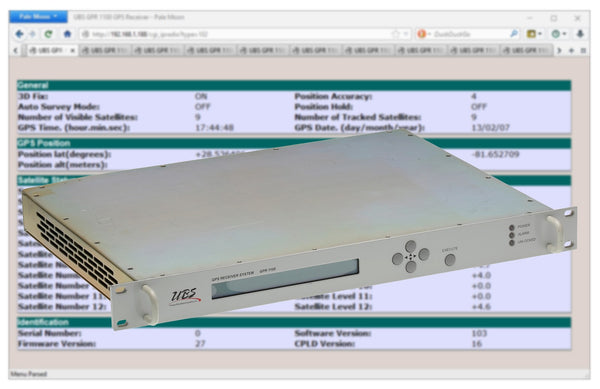
Task: Click the "Position lat(degrees):" label
Action: pyautogui.click(x=64, y=154)
